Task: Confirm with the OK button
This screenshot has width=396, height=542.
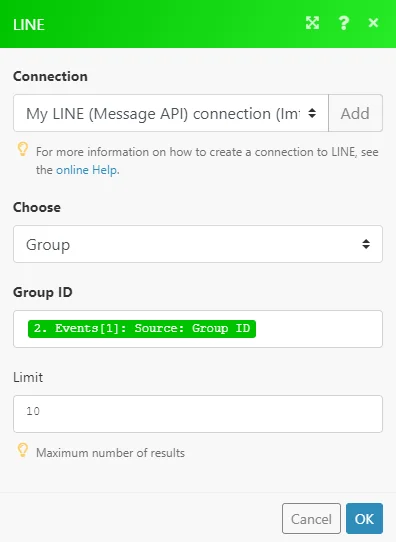Action: [x=364, y=518]
